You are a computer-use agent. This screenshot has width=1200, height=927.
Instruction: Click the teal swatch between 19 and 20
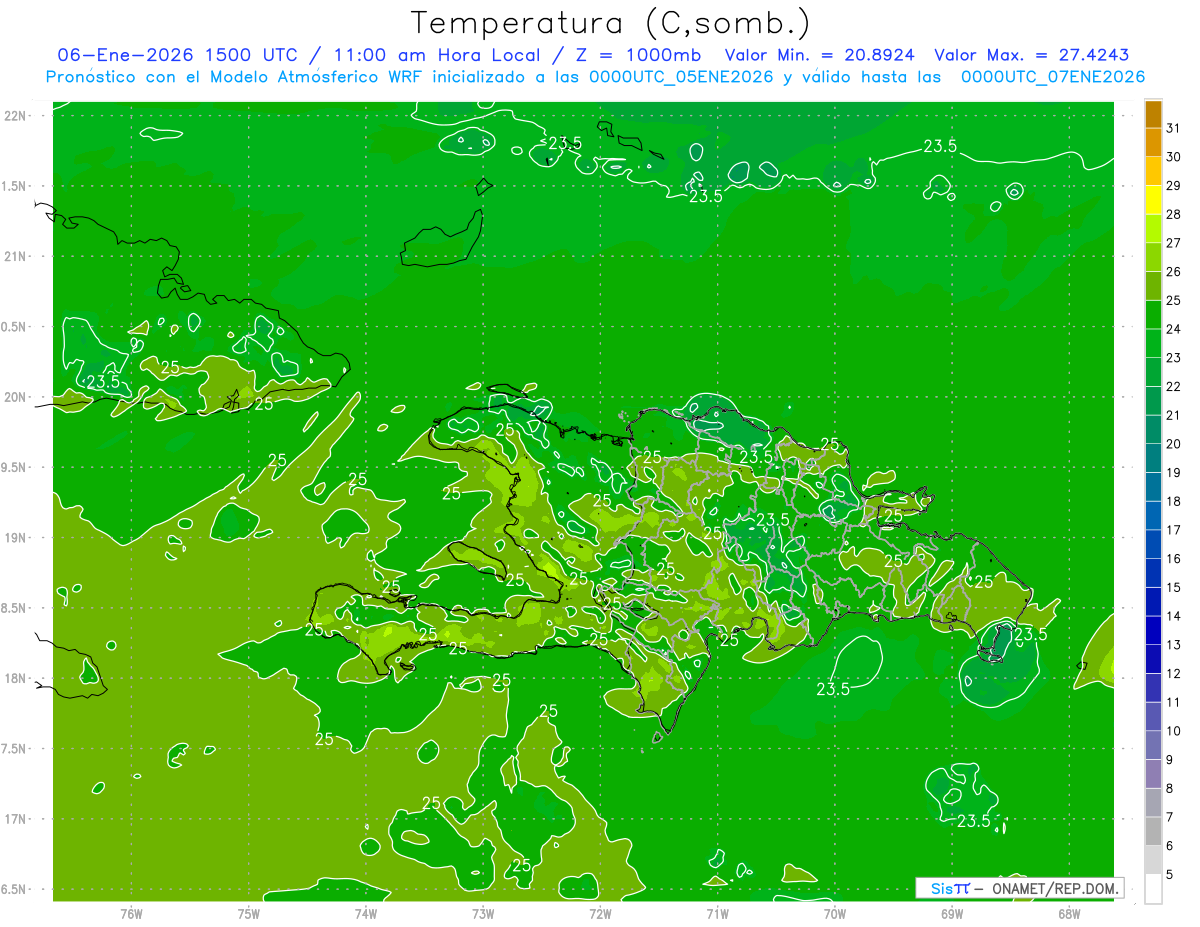[1153, 459]
